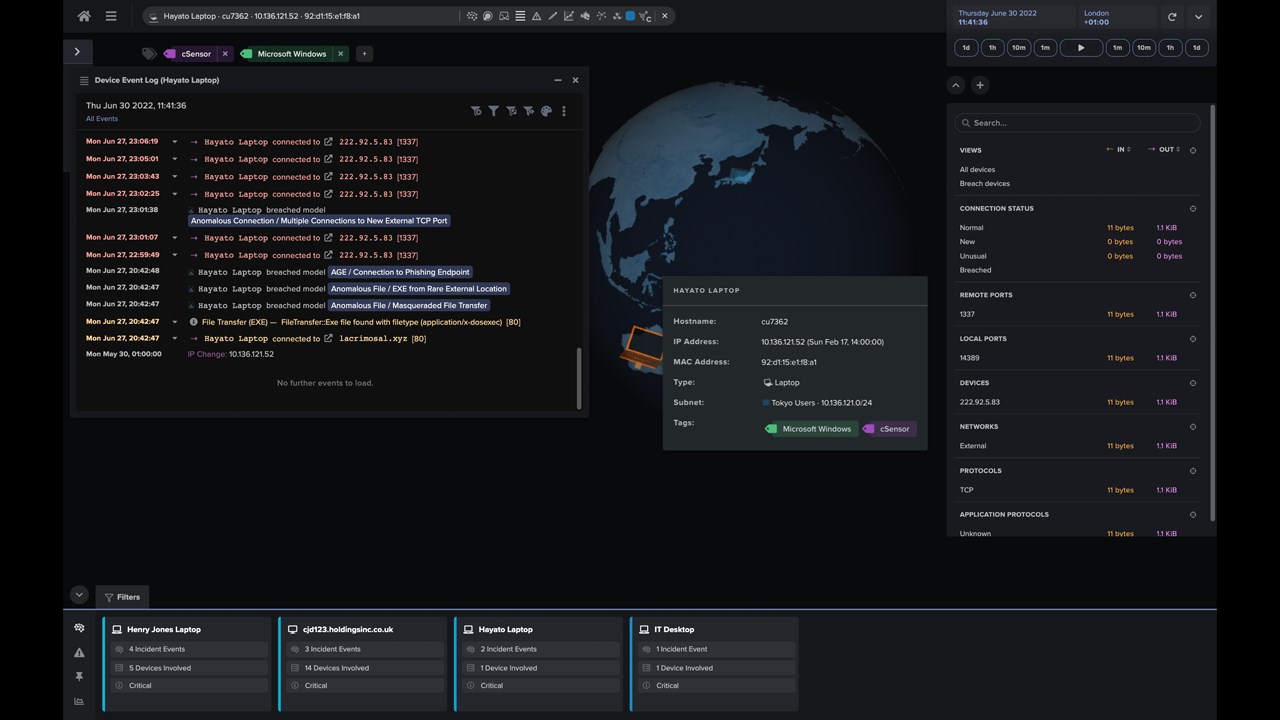Click the pin icon in incident tray sidebar

pyautogui.click(x=79, y=677)
